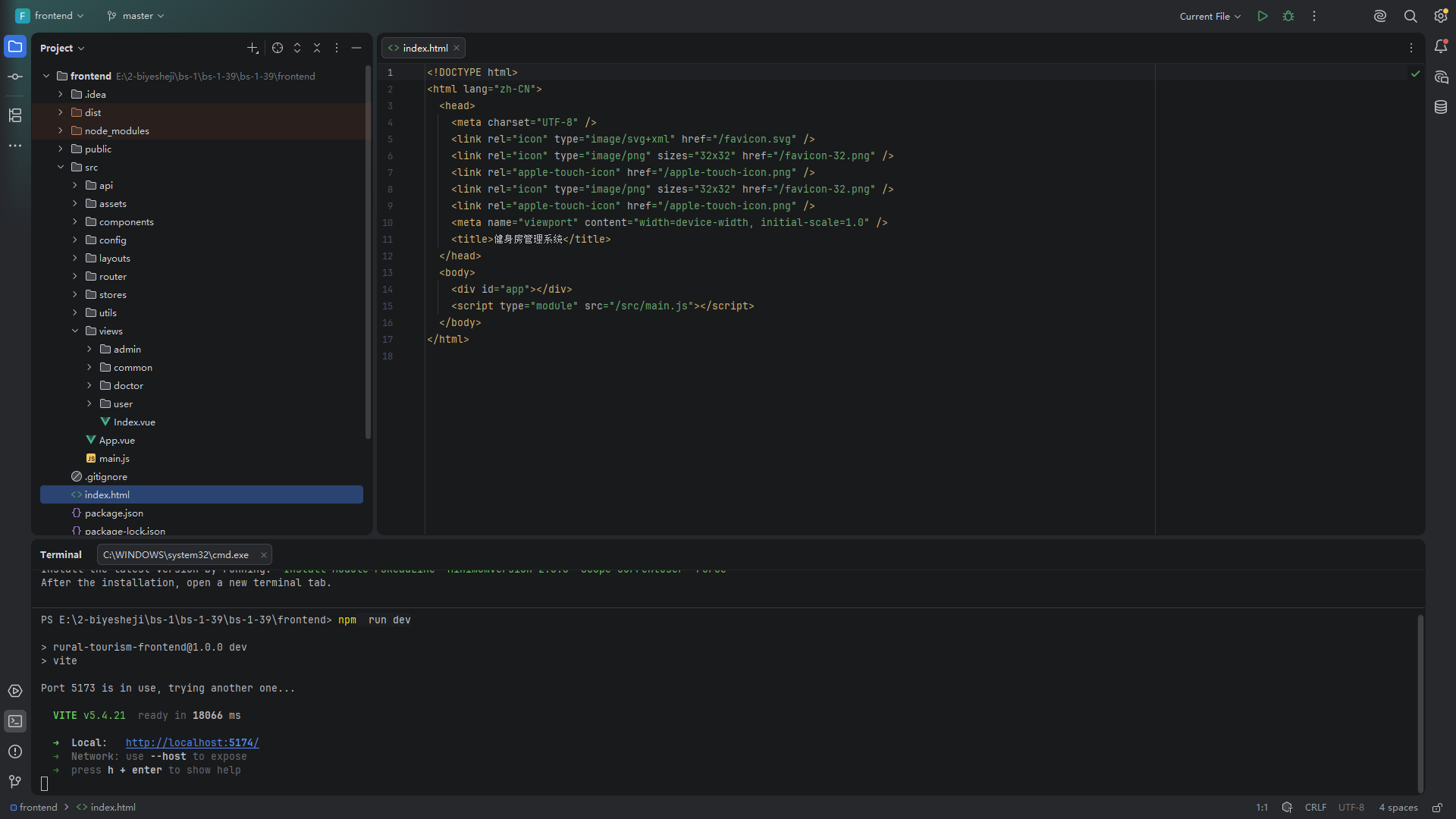Image resolution: width=1456 pixels, height=819 pixels.
Task: Click index.html breadcrumb in status bar
Action: coord(106,808)
